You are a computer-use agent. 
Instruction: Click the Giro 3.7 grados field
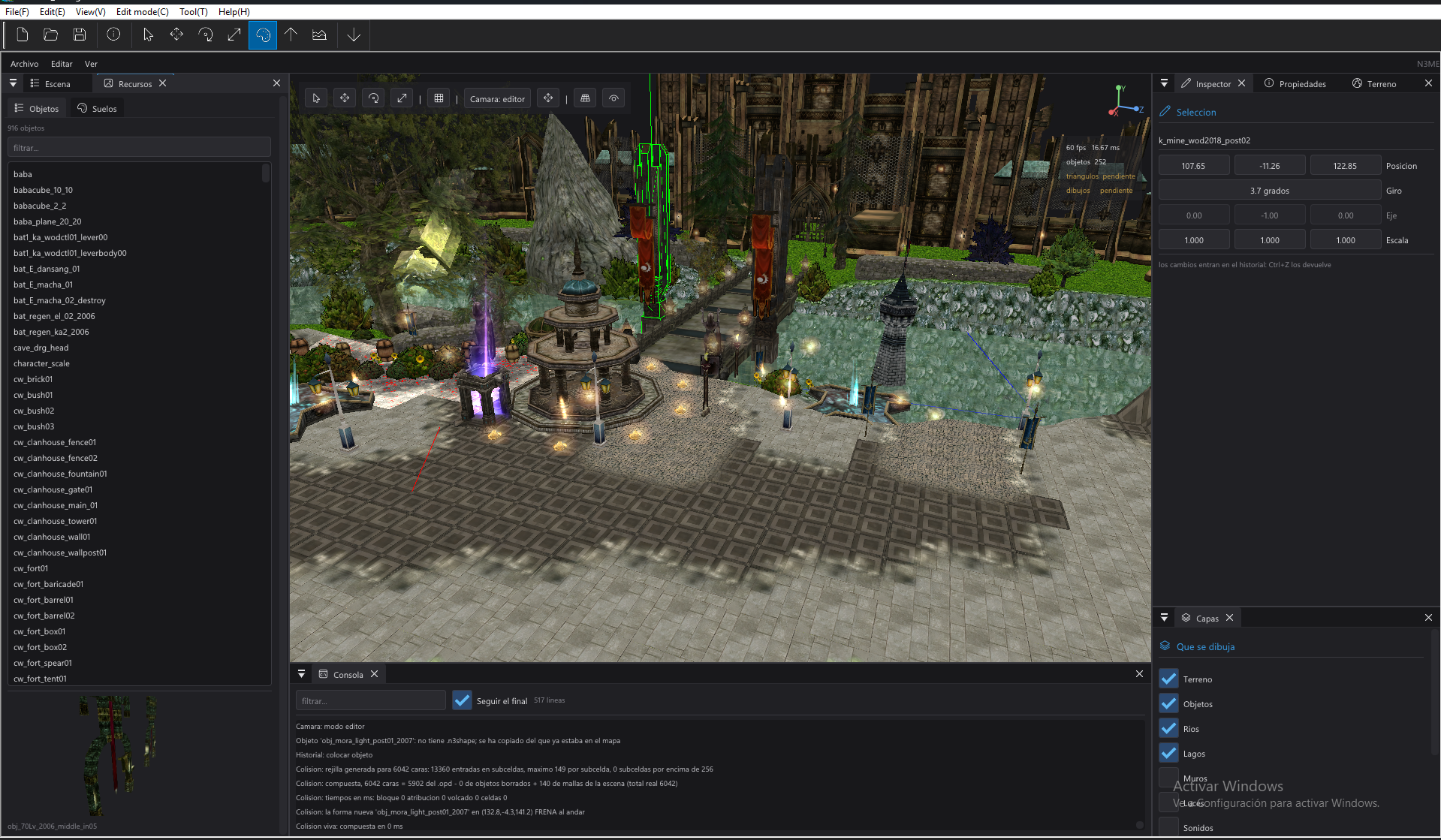coord(1270,191)
